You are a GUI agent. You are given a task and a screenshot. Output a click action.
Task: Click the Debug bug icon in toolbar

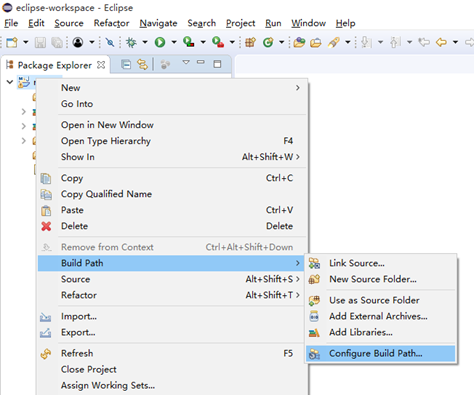click(131, 42)
